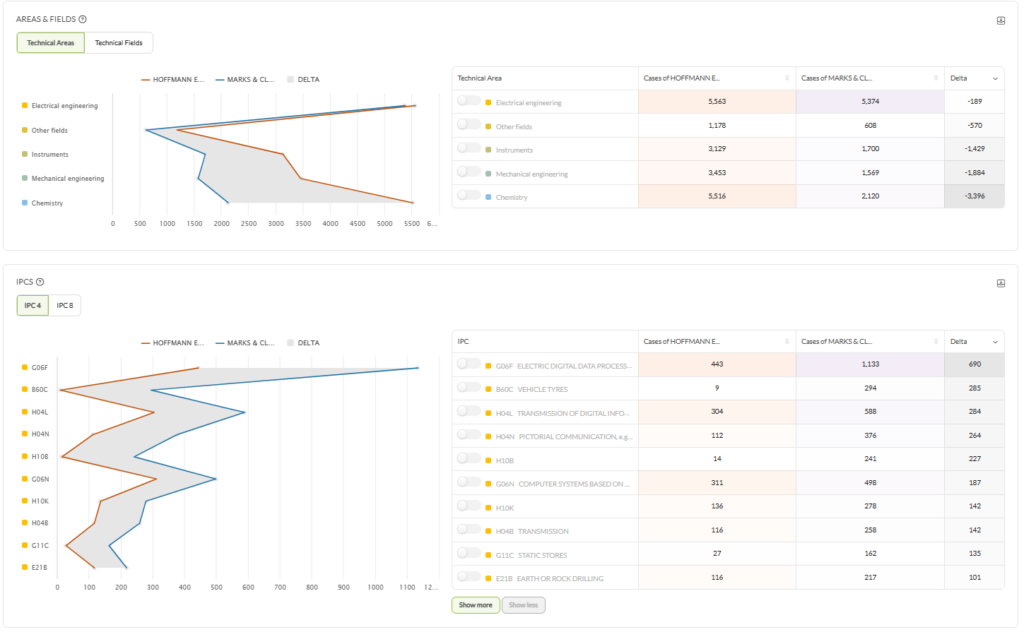Click the -3,396 delta cell for Chemistry
The width and height of the screenshot is (1024, 632).
974,196
